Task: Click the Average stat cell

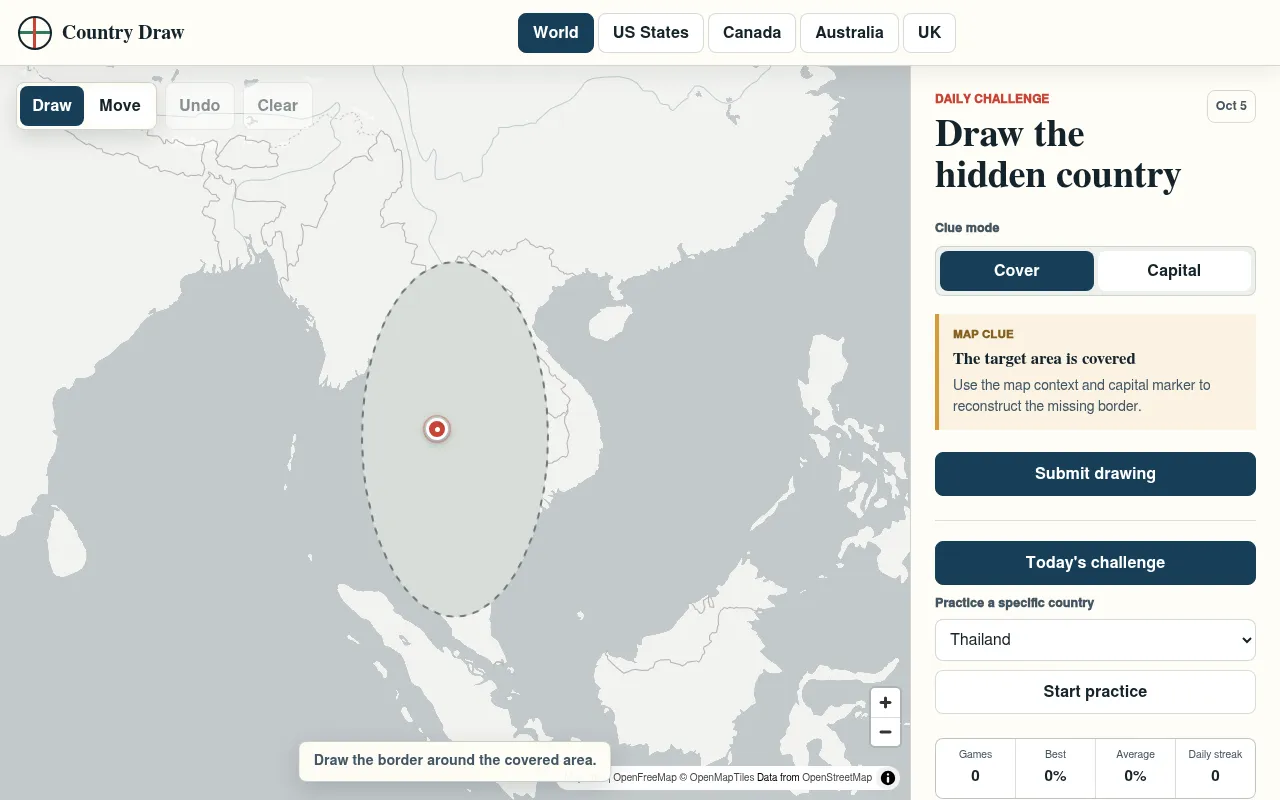Action: 1135,767
